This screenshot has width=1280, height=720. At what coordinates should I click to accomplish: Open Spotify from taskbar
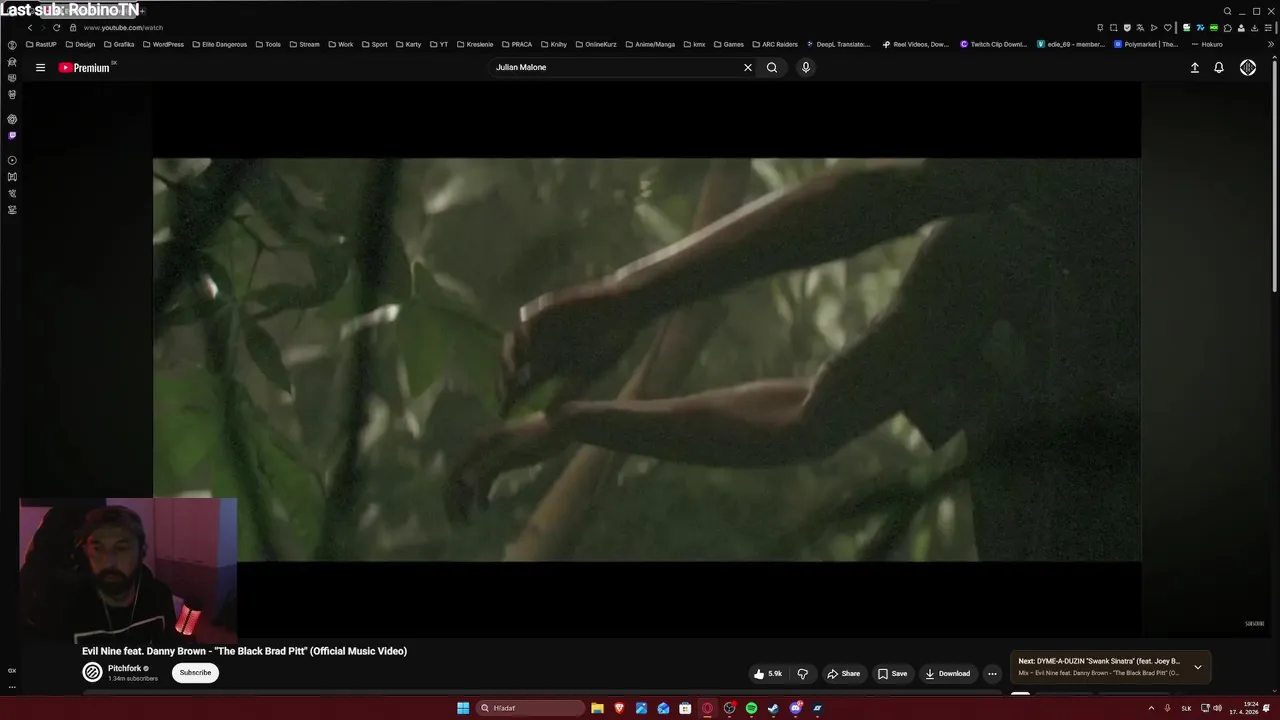click(x=751, y=708)
